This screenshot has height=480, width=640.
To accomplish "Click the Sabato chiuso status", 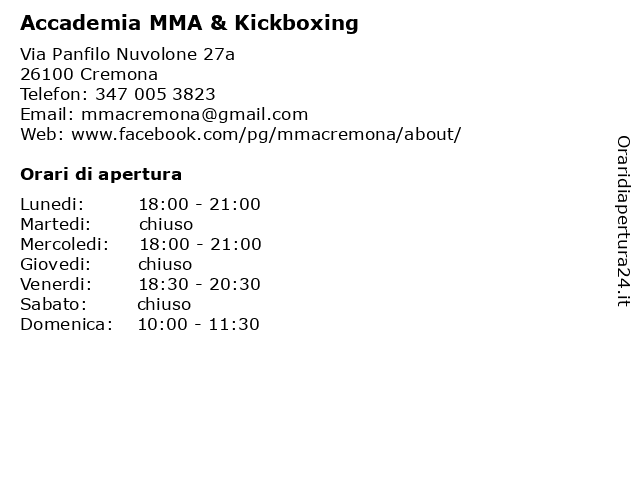I will pyautogui.click(x=164, y=304).
